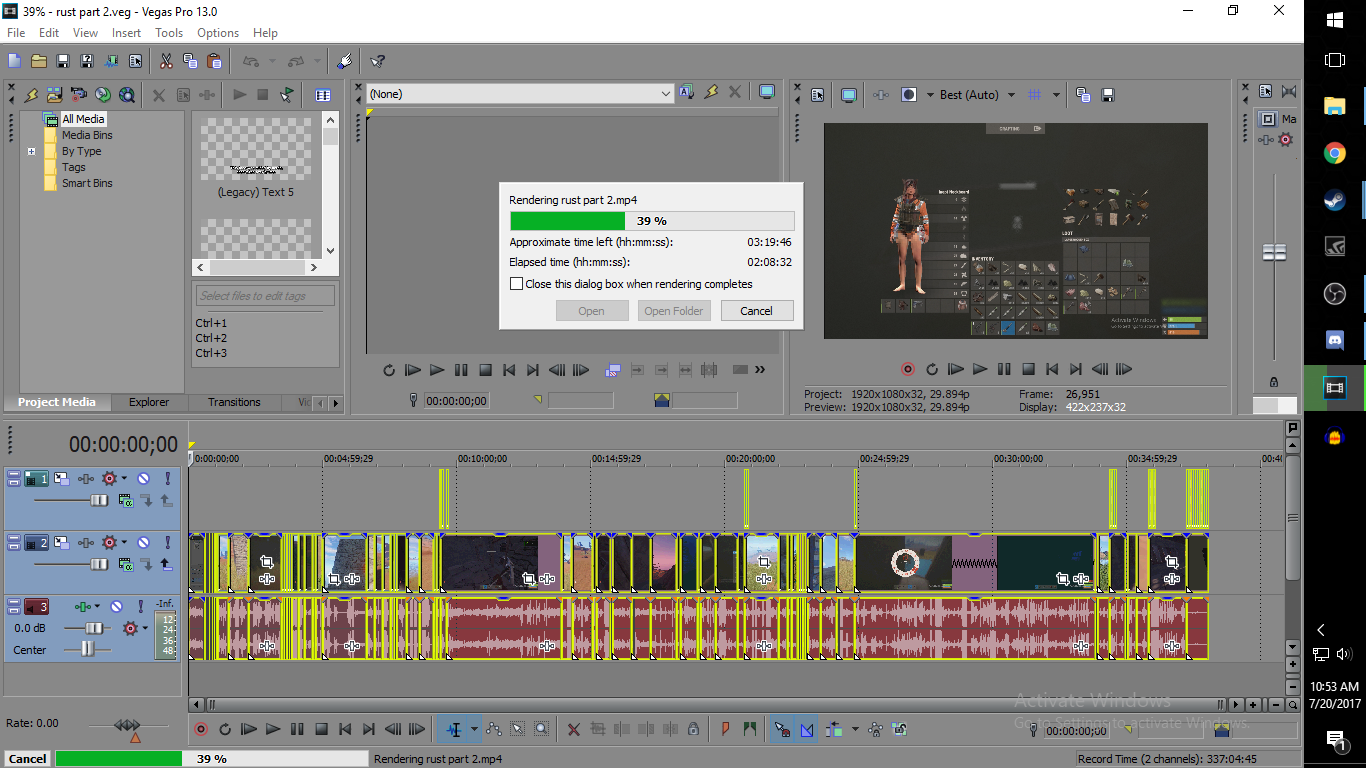Image resolution: width=1366 pixels, height=768 pixels.
Task: Open the Undo history dropdown arrow
Action: pyautogui.click(x=273, y=61)
